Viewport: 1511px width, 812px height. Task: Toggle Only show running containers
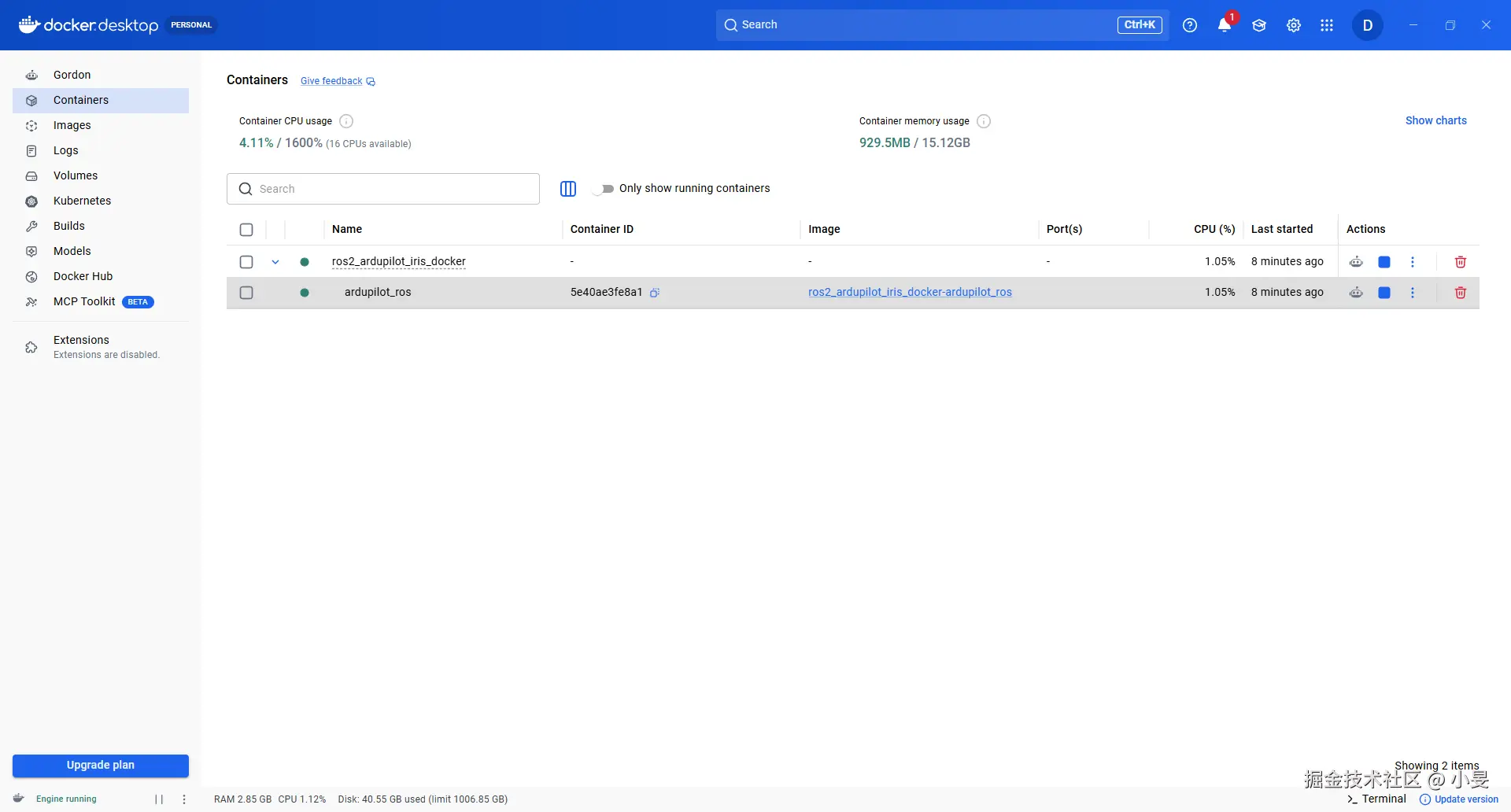tap(603, 189)
